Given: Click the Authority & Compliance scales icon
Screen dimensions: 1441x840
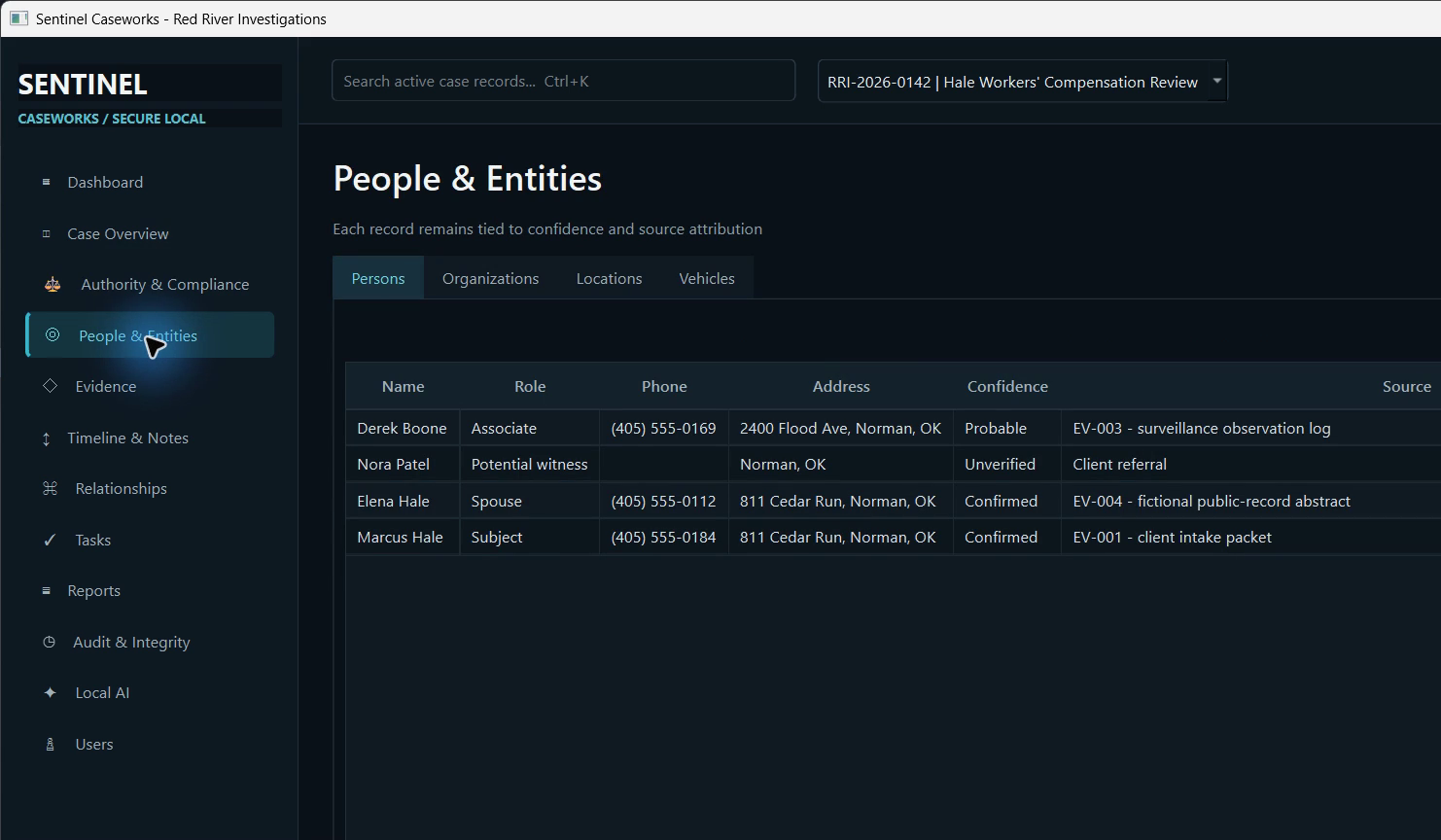Looking at the screenshot, I should tap(53, 285).
